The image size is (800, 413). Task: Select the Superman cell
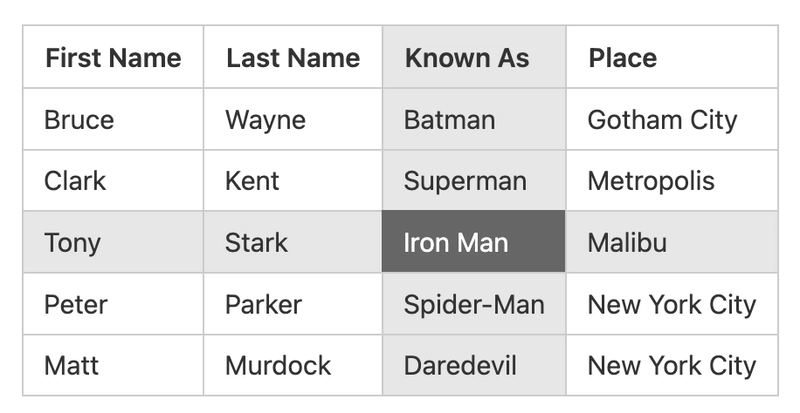(474, 181)
